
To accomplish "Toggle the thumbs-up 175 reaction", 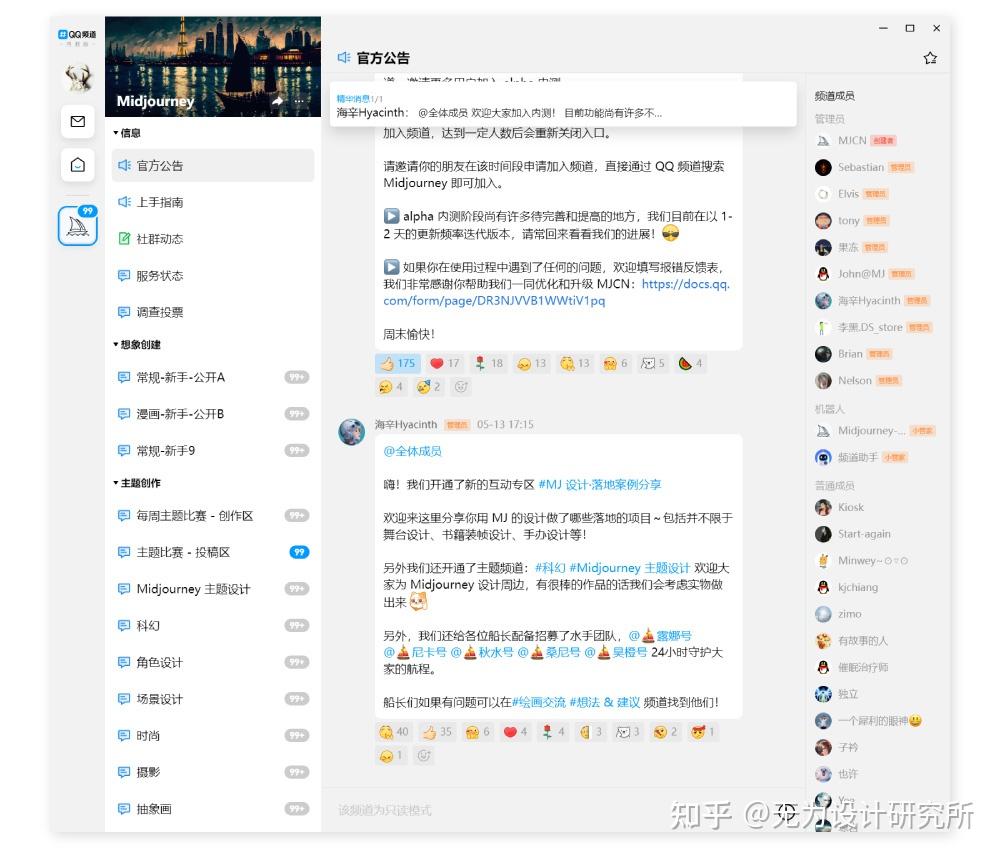I will point(397,364).
